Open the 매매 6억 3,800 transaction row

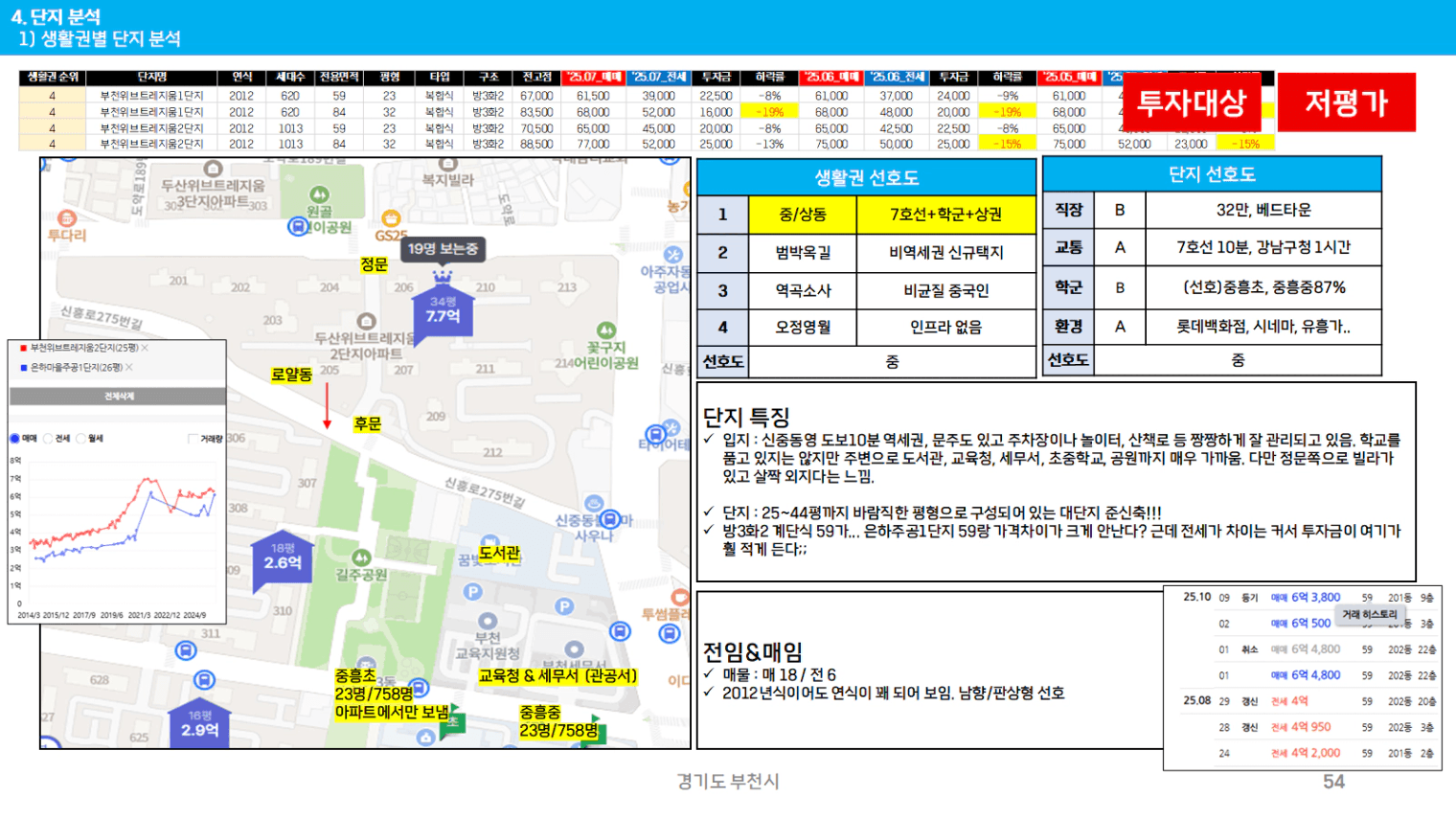tap(1307, 598)
